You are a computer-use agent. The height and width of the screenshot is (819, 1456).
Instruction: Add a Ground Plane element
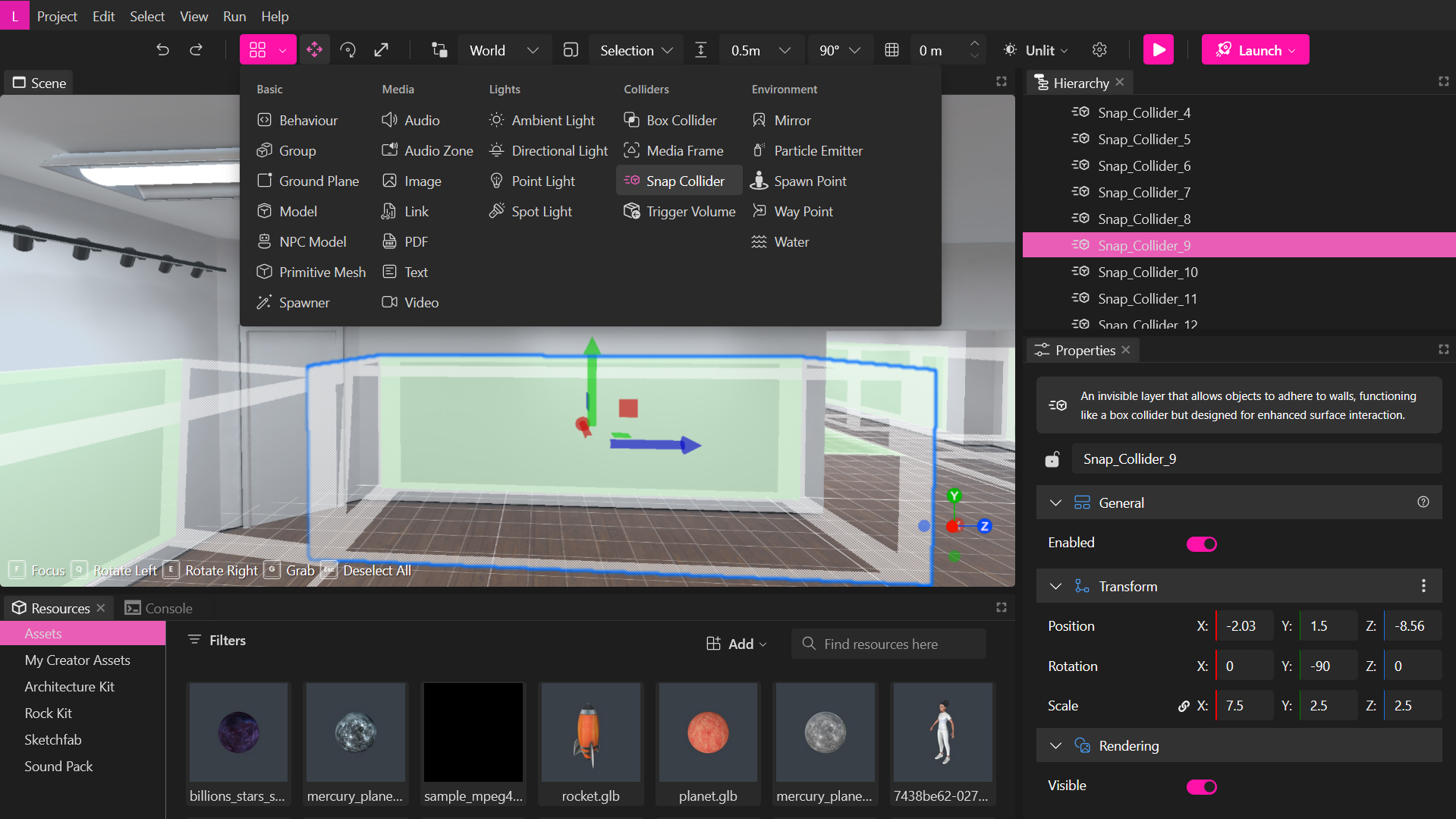click(x=308, y=181)
